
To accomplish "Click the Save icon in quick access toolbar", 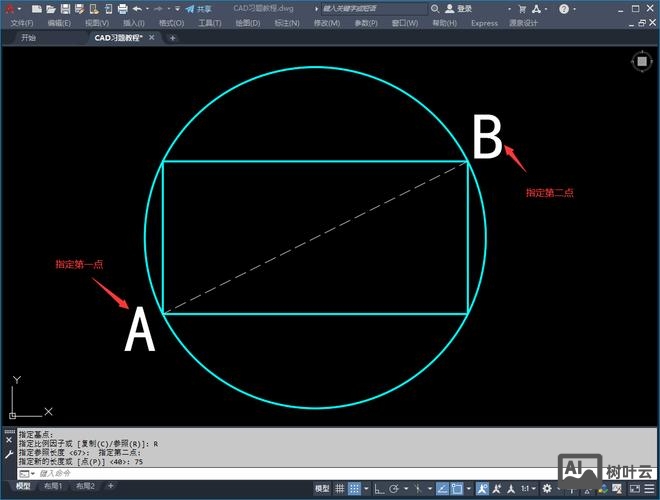I will coord(64,8).
